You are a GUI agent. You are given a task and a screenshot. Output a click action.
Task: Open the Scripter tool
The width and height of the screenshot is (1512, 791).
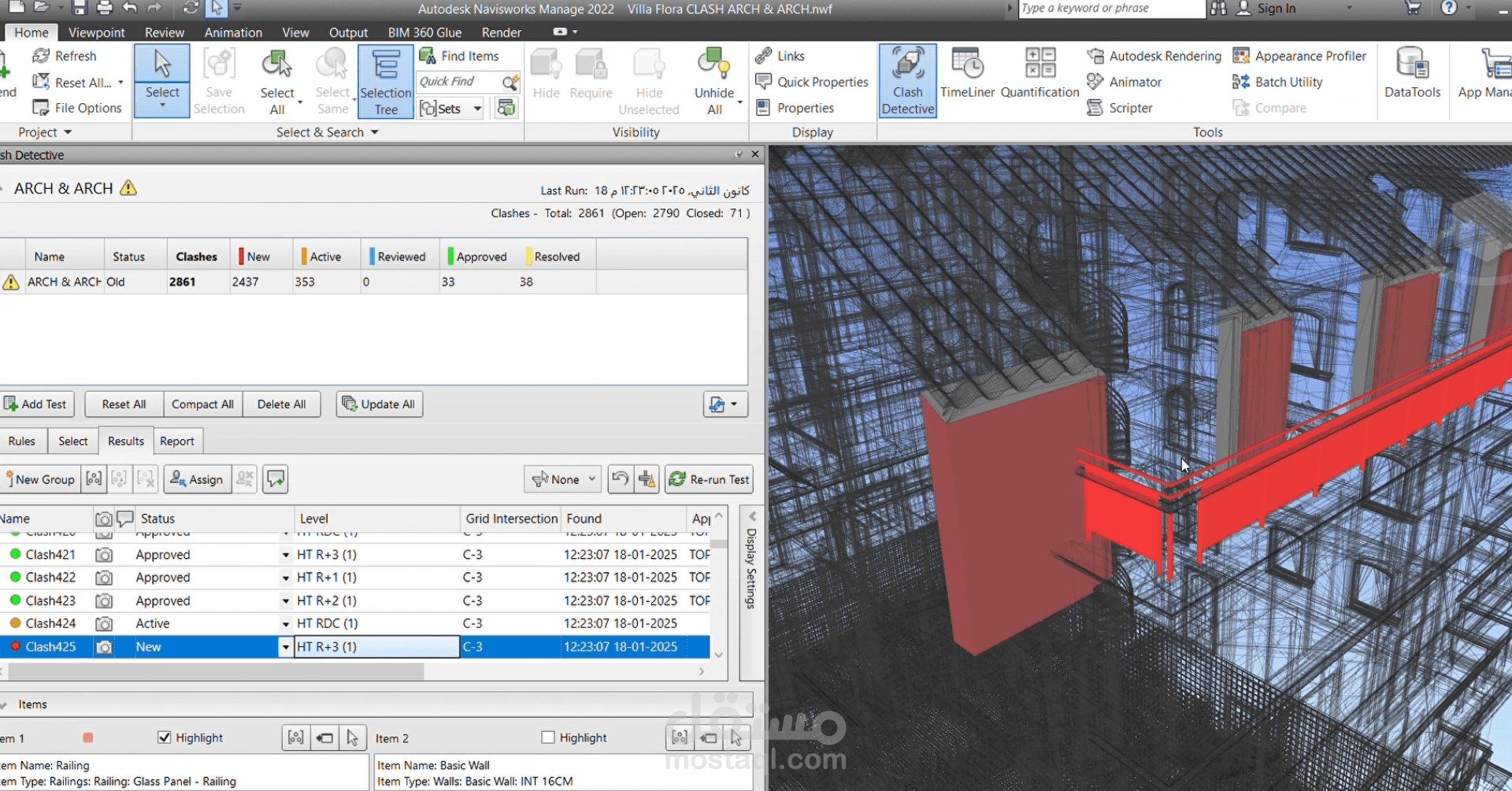click(x=1128, y=108)
